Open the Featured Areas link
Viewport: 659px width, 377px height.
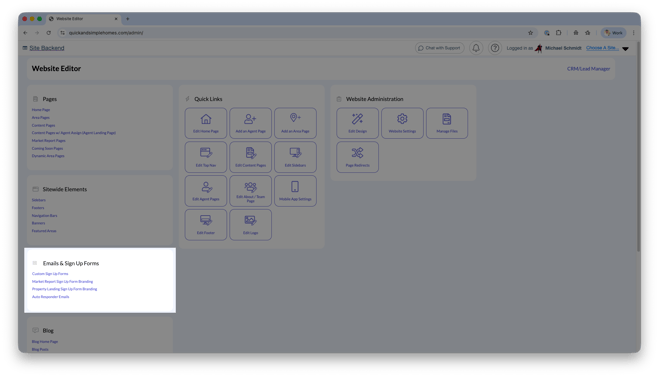tap(44, 231)
